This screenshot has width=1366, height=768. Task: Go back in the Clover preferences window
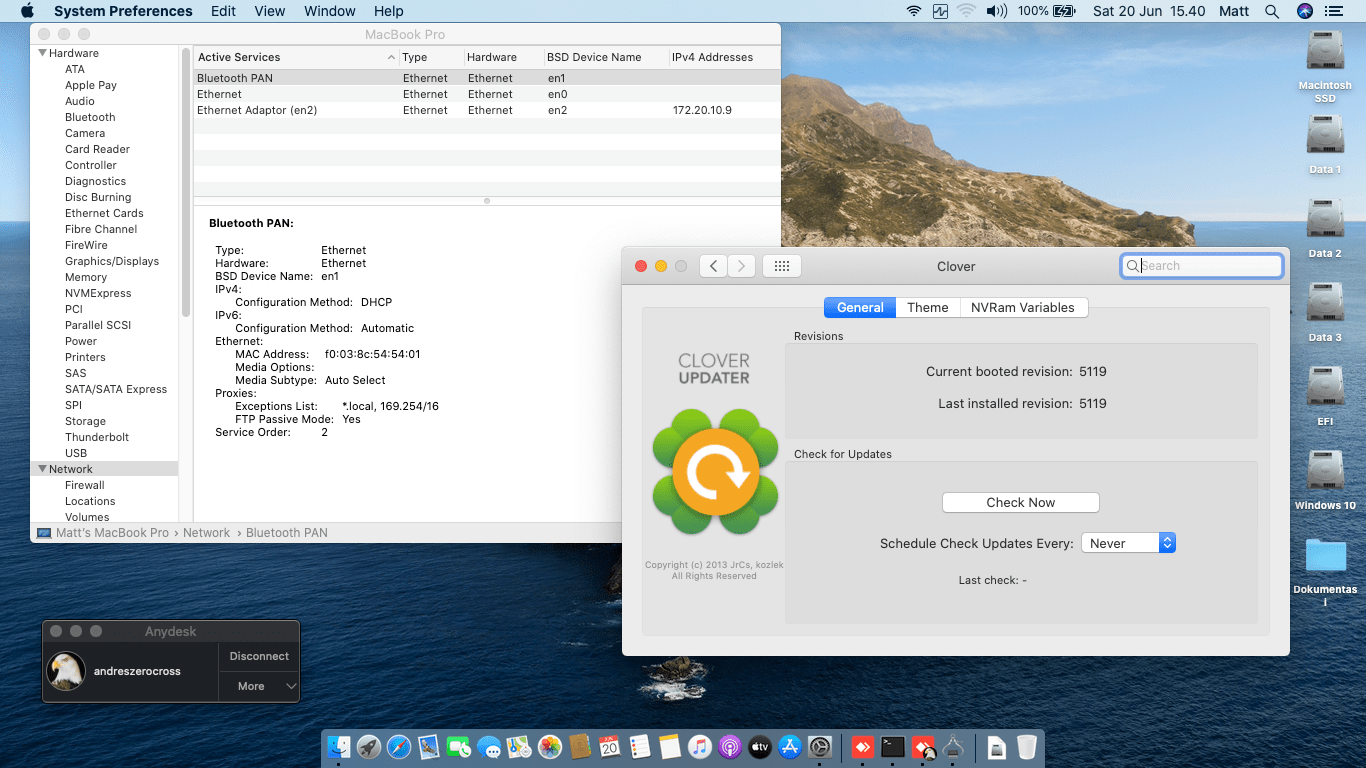(x=713, y=266)
